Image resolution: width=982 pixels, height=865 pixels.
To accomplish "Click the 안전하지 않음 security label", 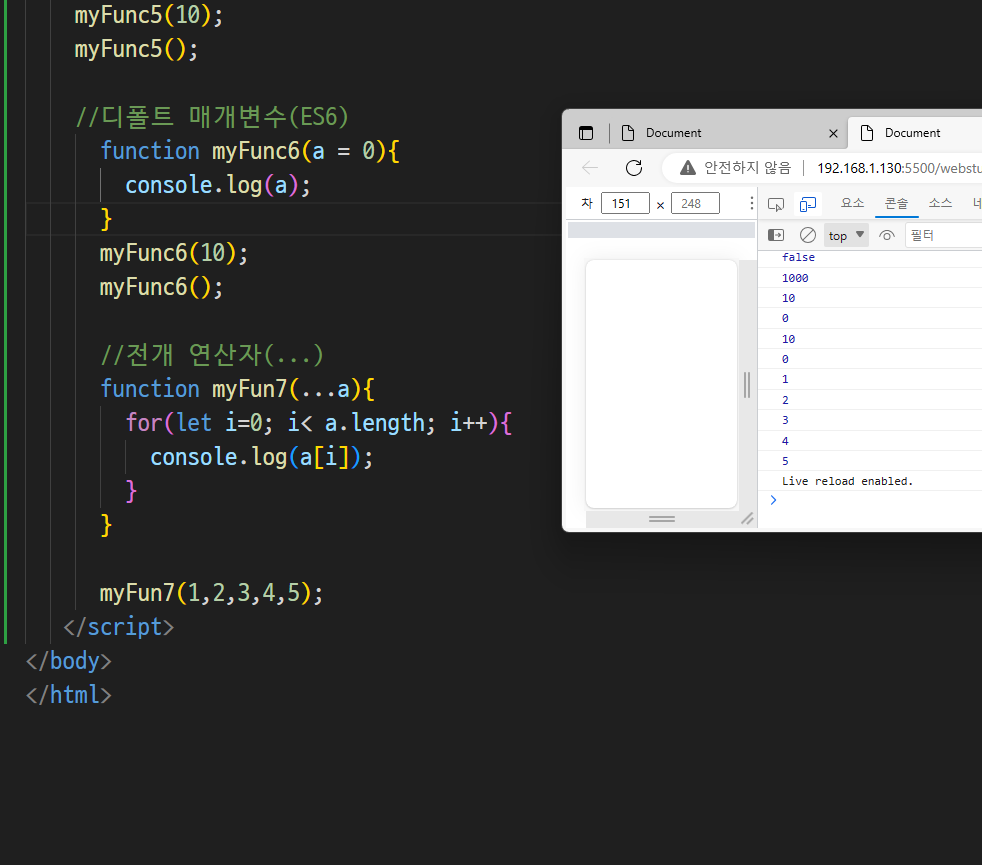I will click(x=747, y=168).
